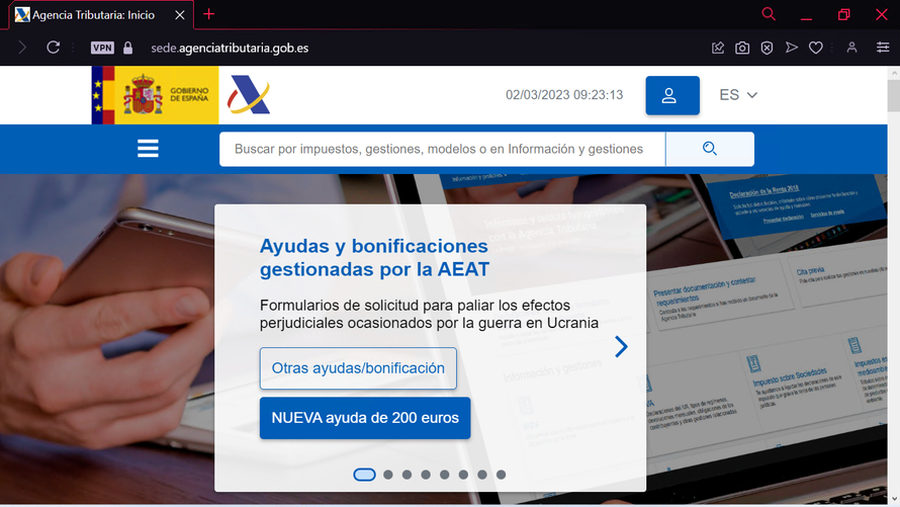Open the browser Easy Setup sliders icon
900x507 pixels.
(x=883, y=47)
